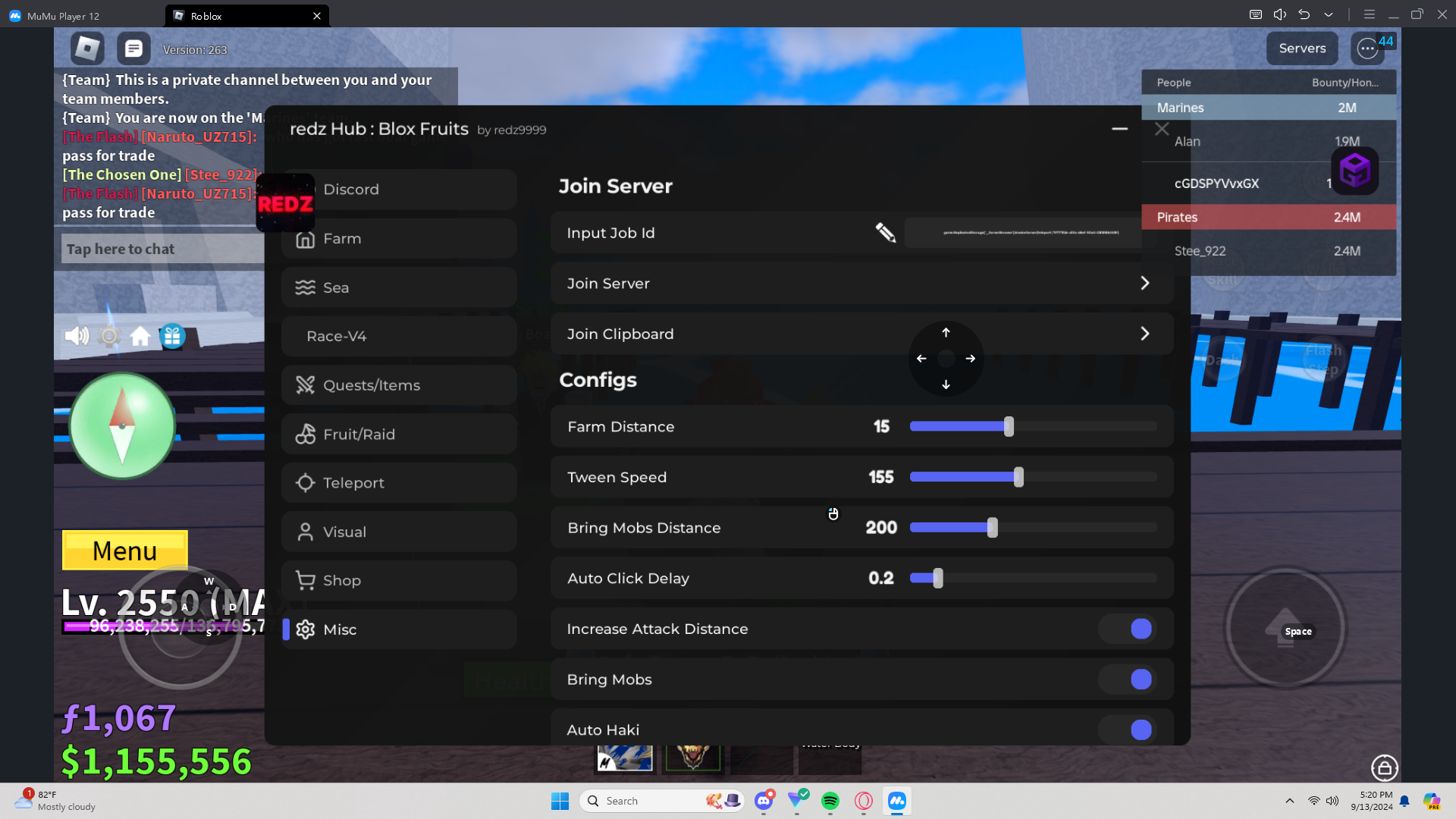Screen dimensions: 1456x819
Task: Toggle Increase Attack Distance switch
Action: coord(1127,629)
